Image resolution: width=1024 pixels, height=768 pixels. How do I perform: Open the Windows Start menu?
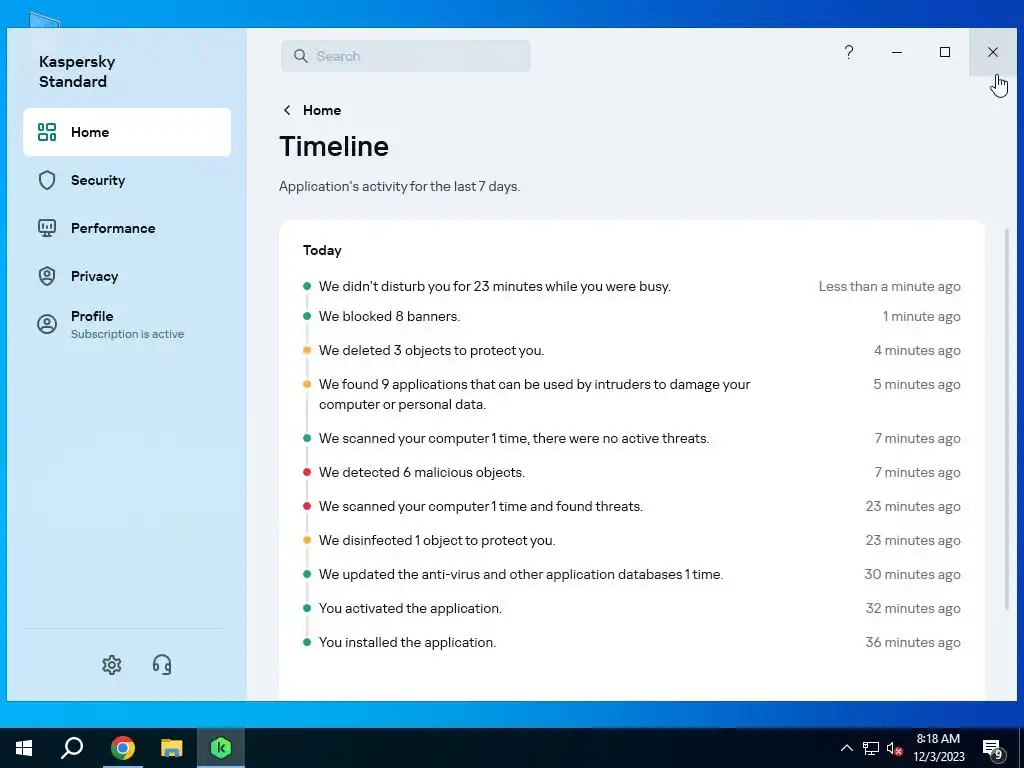click(x=24, y=748)
